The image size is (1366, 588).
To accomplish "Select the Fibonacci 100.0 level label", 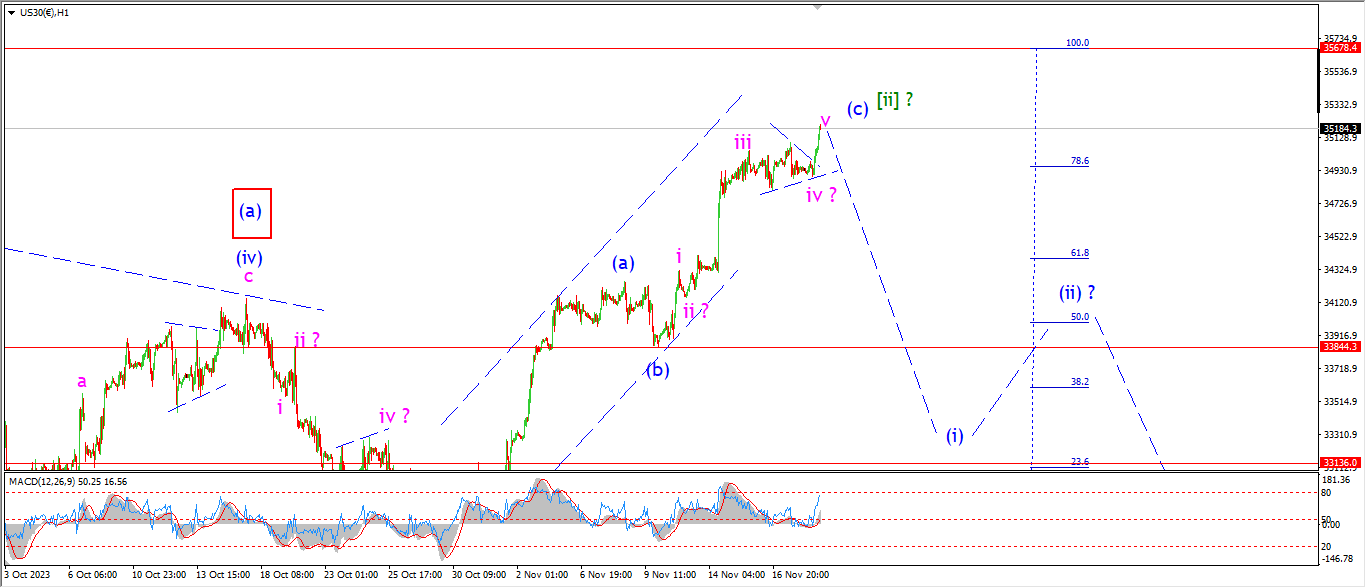I will 1076,43.
